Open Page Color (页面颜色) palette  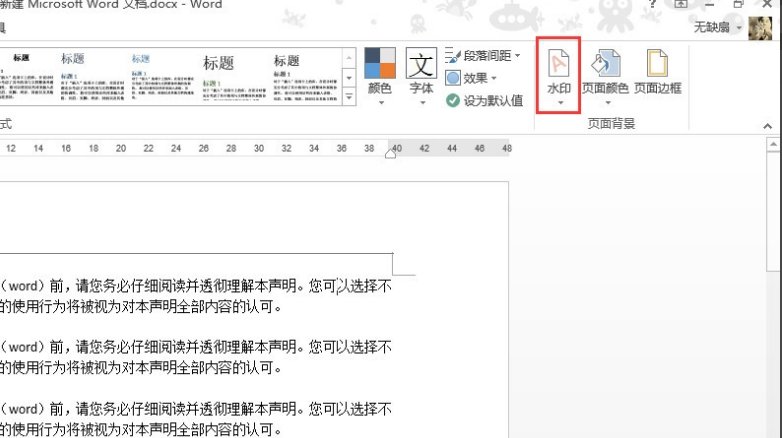click(605, 76)
